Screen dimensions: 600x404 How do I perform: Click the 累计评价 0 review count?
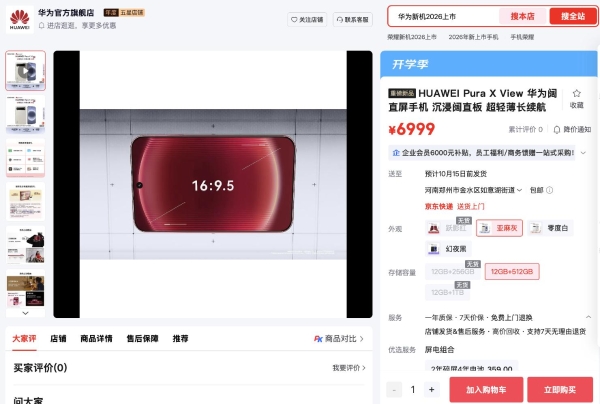[x=525, y=130]
